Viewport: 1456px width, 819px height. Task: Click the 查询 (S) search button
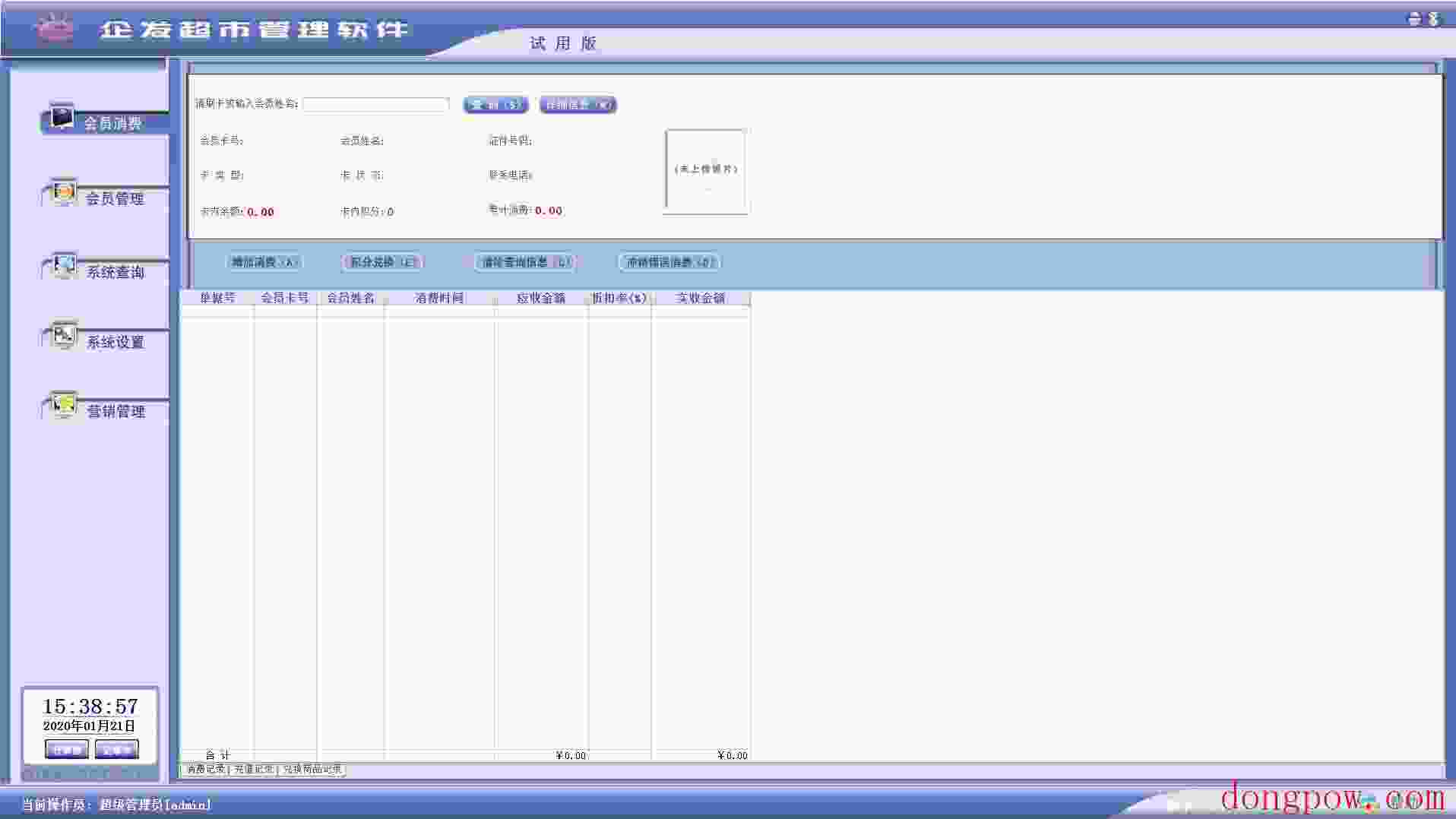click(495, 105)
